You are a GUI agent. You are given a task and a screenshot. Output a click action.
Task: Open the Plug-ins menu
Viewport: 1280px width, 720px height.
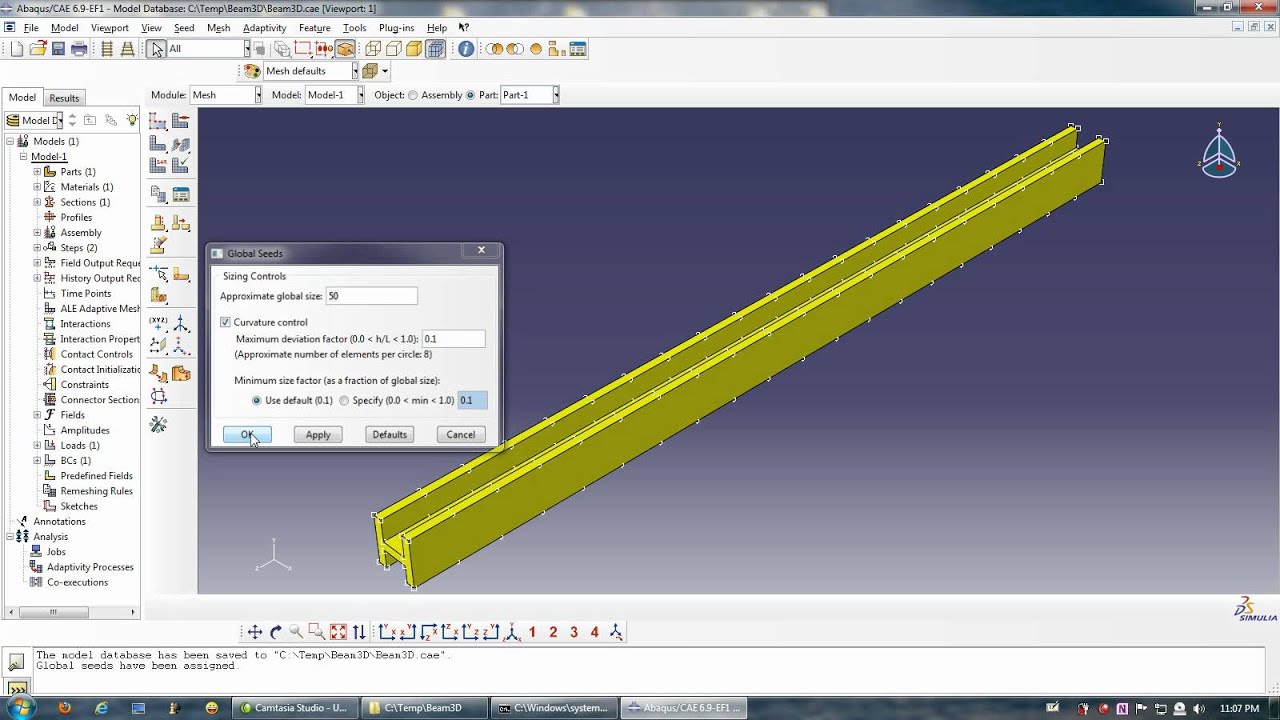coord(397,28)
